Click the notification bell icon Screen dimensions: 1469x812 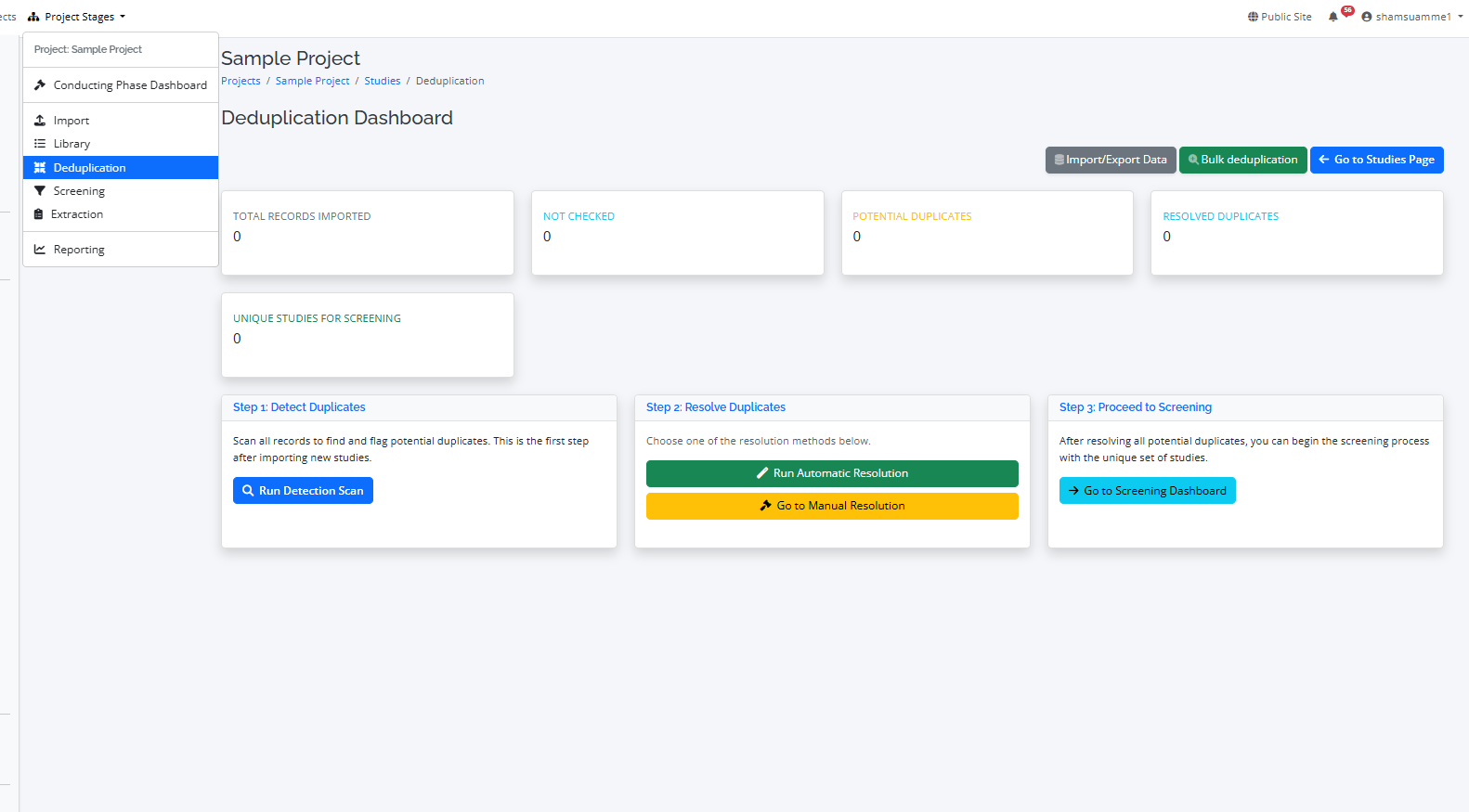pos(1333,17)
